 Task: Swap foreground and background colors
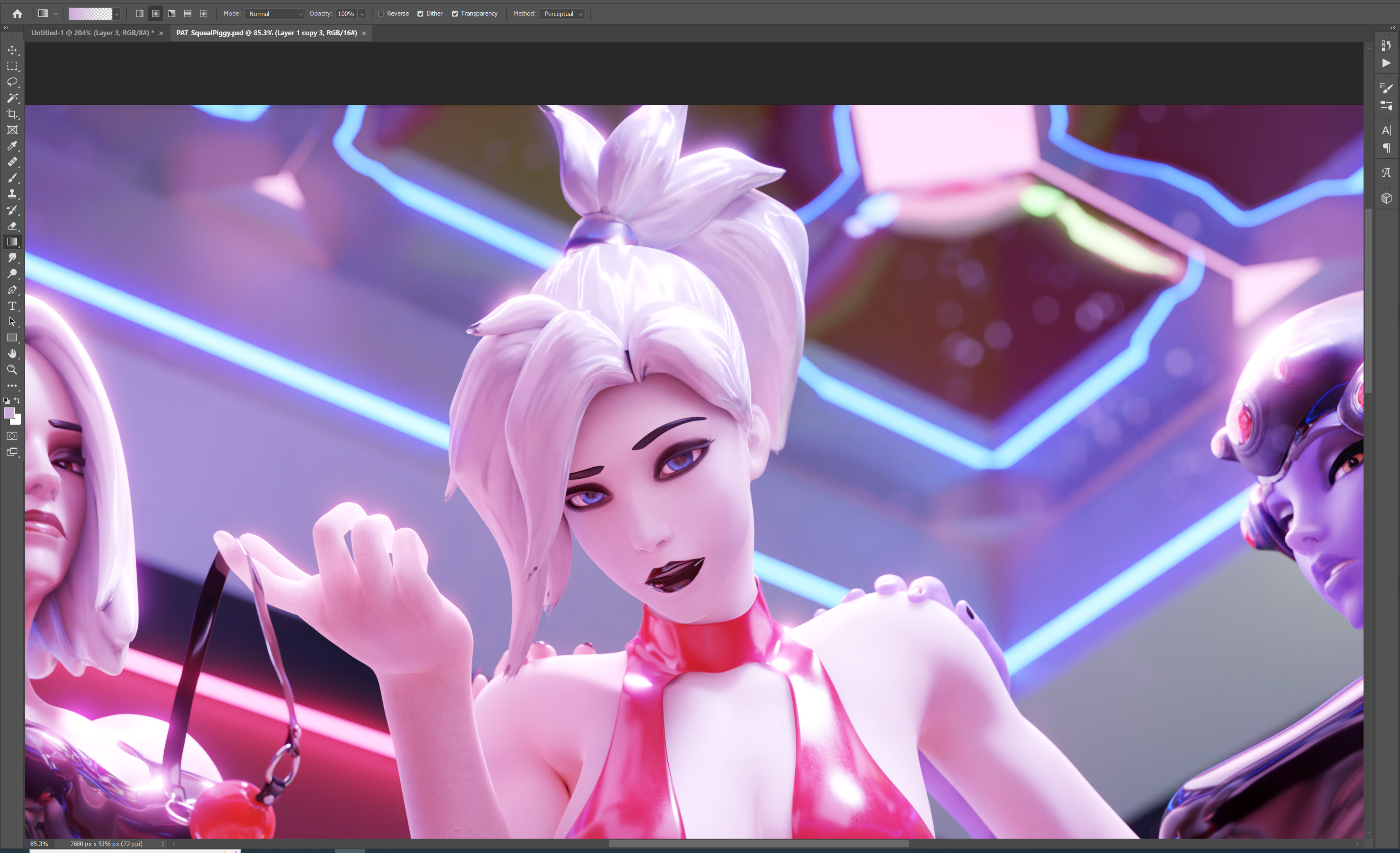(17, 400)
